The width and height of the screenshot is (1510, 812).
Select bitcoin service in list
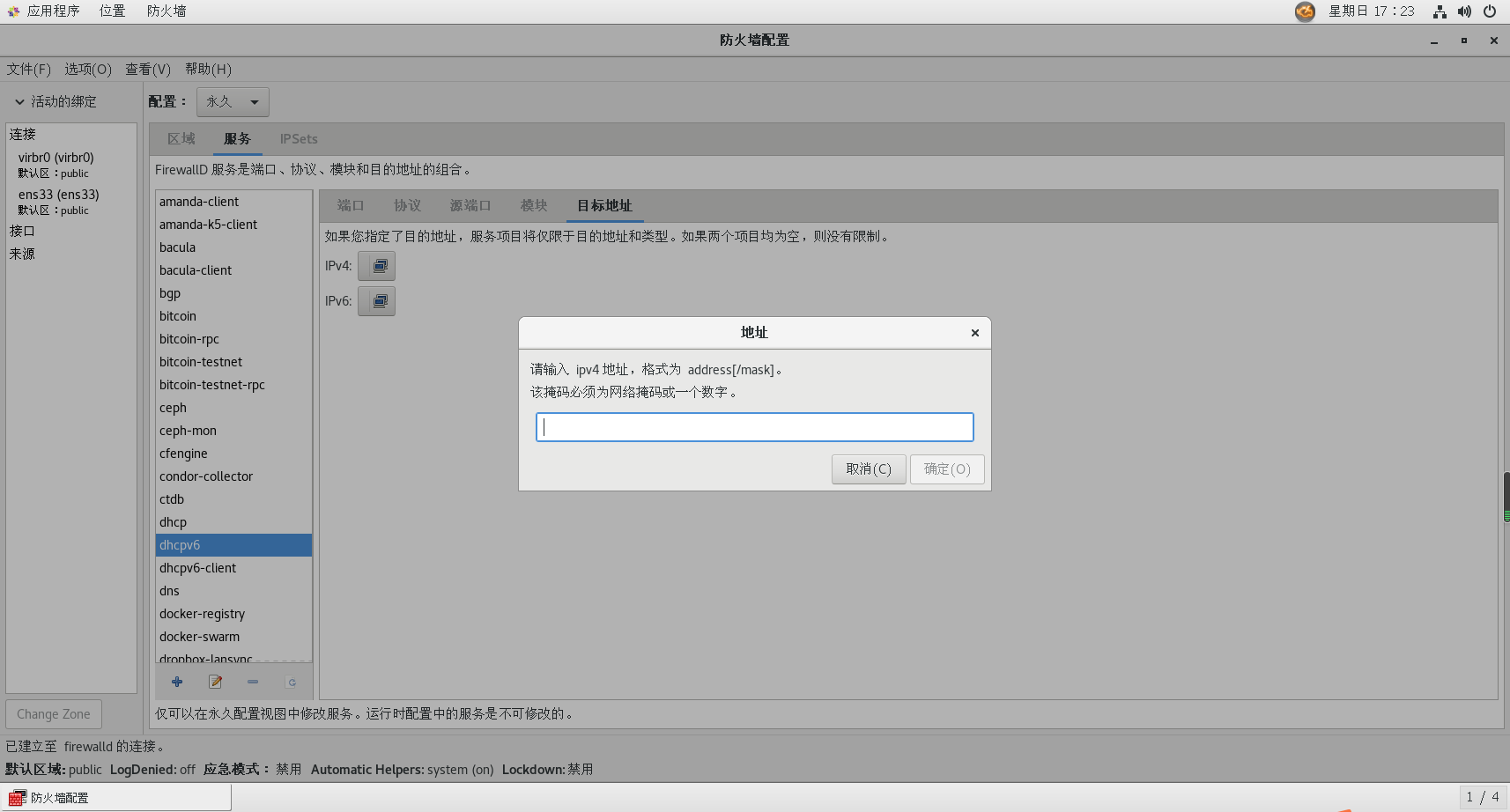point(233,316)
